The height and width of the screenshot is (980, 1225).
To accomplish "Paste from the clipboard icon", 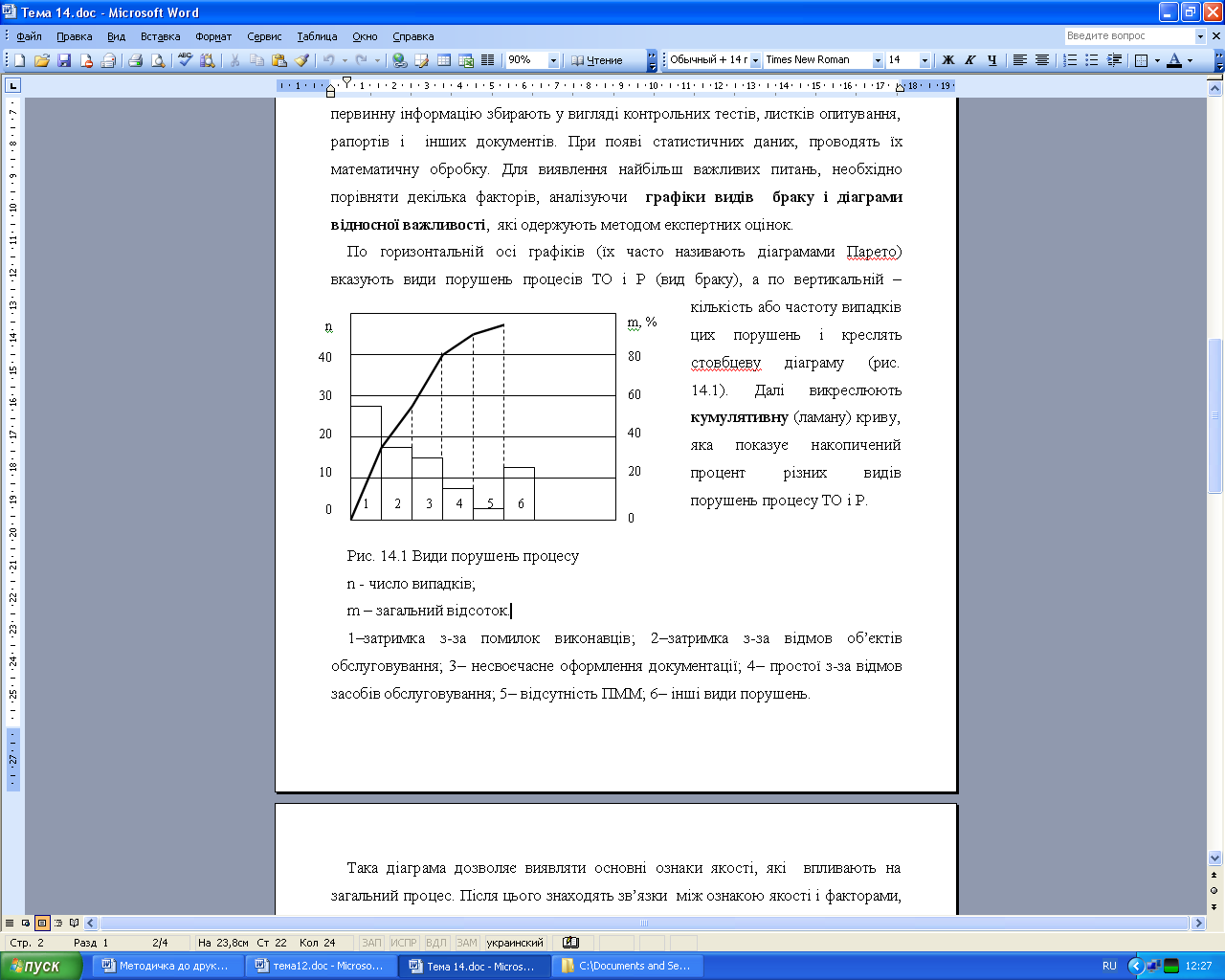I will (279, 60).
